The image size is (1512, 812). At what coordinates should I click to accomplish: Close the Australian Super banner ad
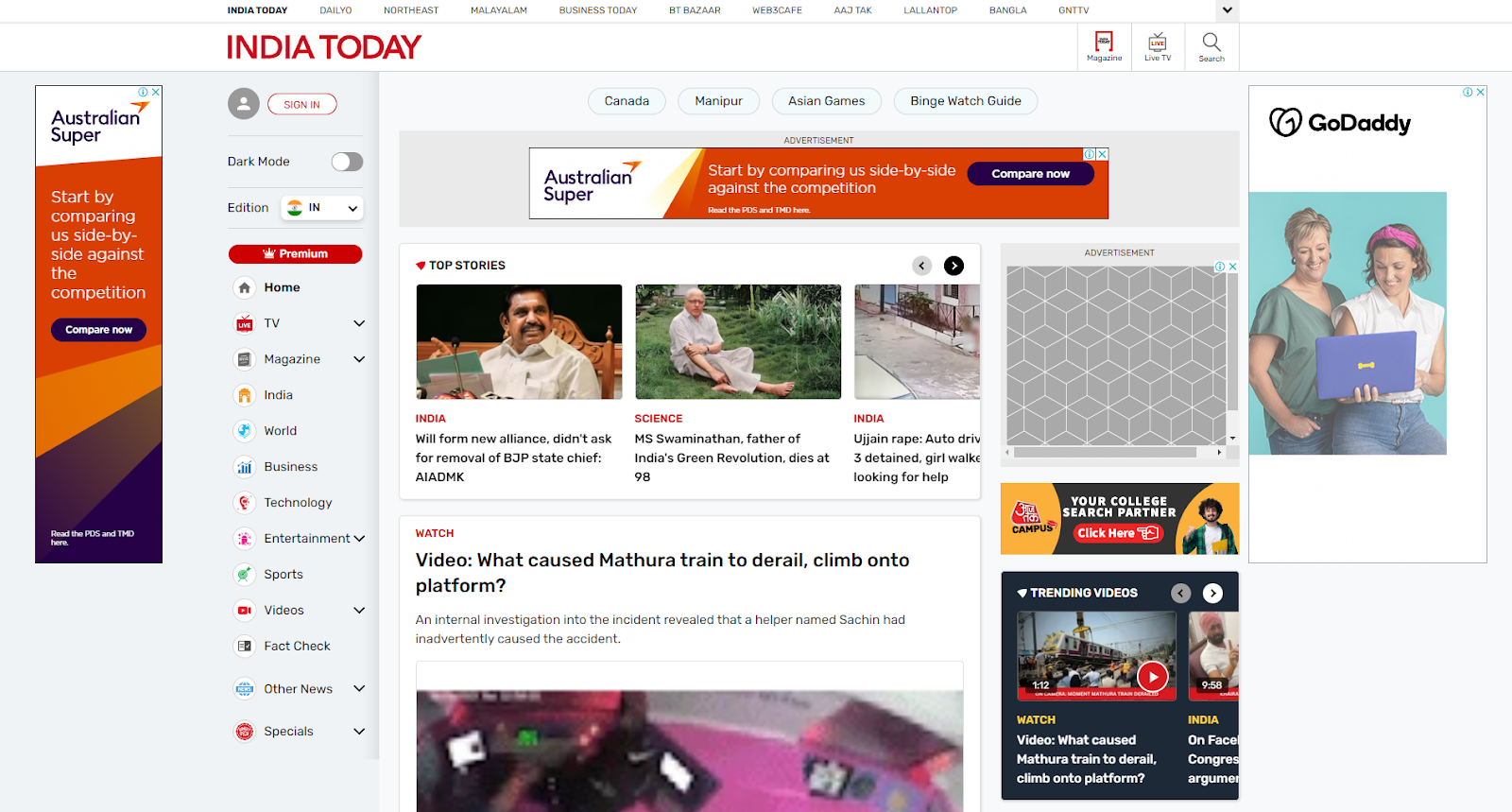(1102, 154)
